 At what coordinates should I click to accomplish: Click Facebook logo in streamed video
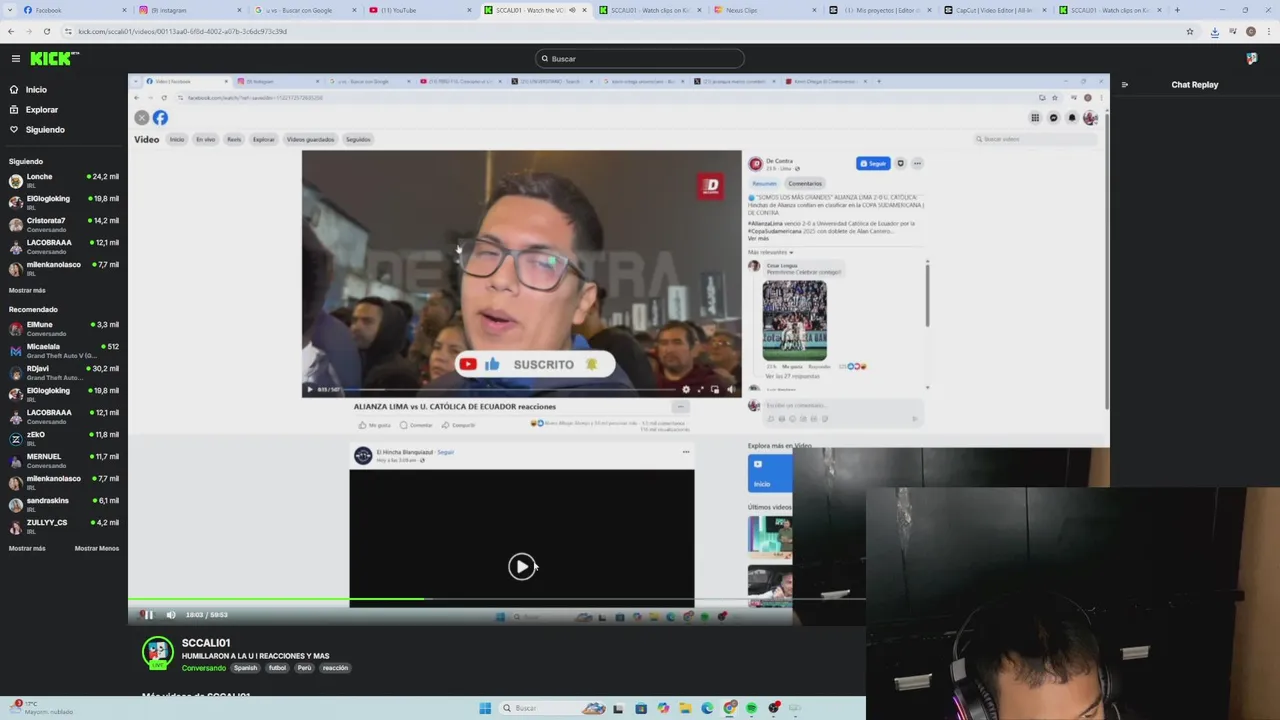[x=160, y=118]
